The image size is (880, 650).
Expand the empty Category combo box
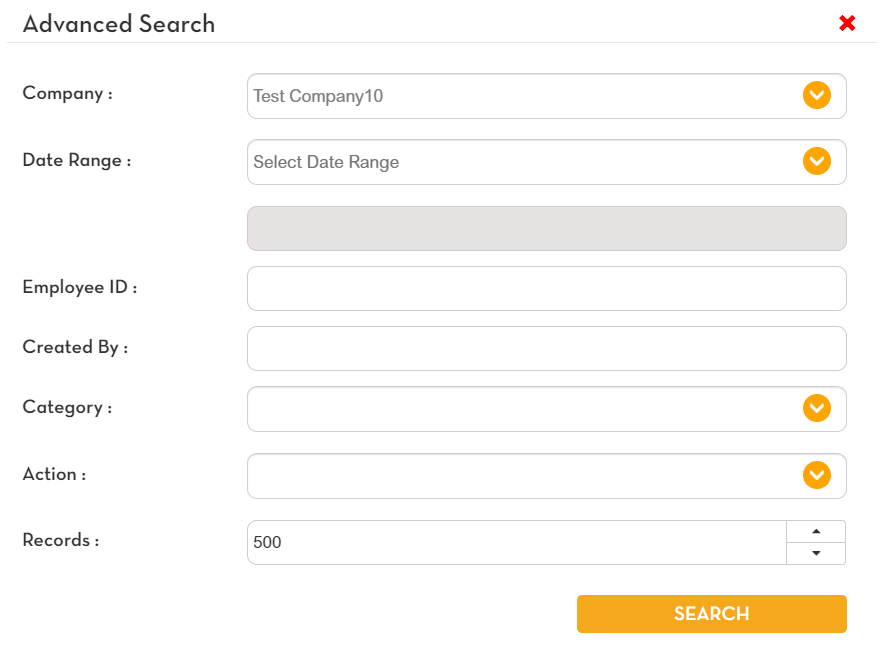tap(520, 409)
